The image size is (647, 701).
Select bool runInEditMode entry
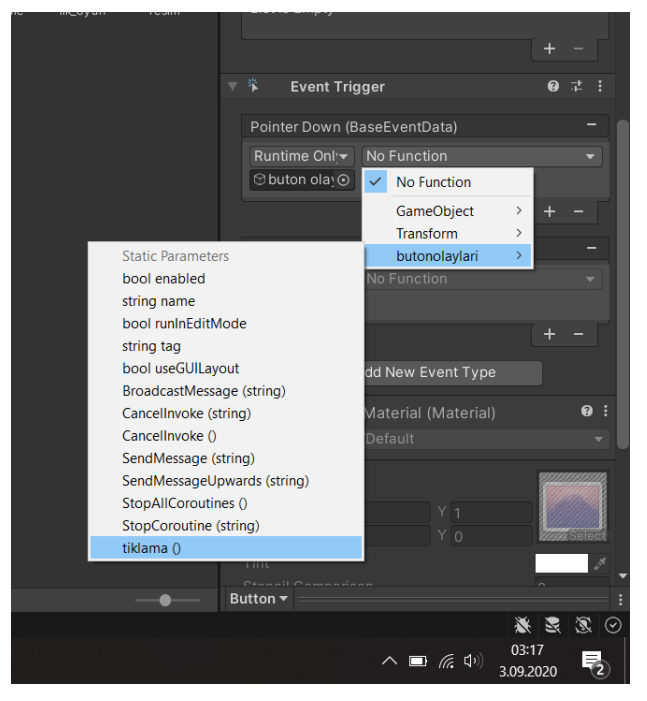click(x=184, y=324)
